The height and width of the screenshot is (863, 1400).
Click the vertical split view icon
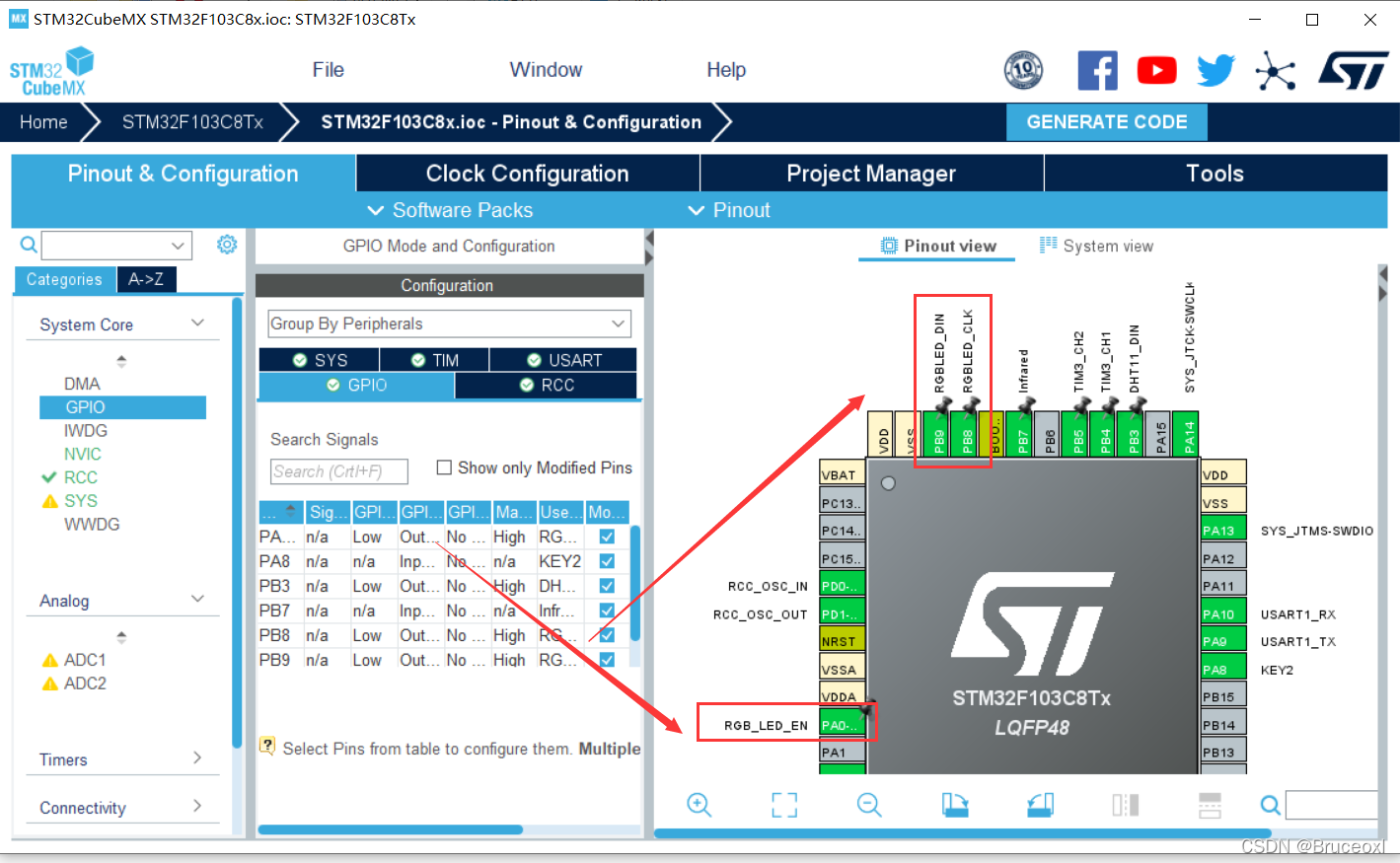[x=1125, y=805]
